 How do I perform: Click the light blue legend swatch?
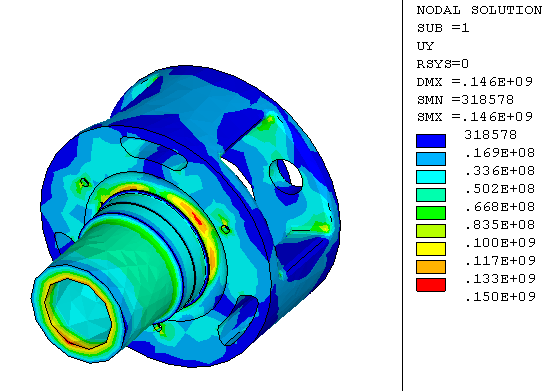(431, 159)
